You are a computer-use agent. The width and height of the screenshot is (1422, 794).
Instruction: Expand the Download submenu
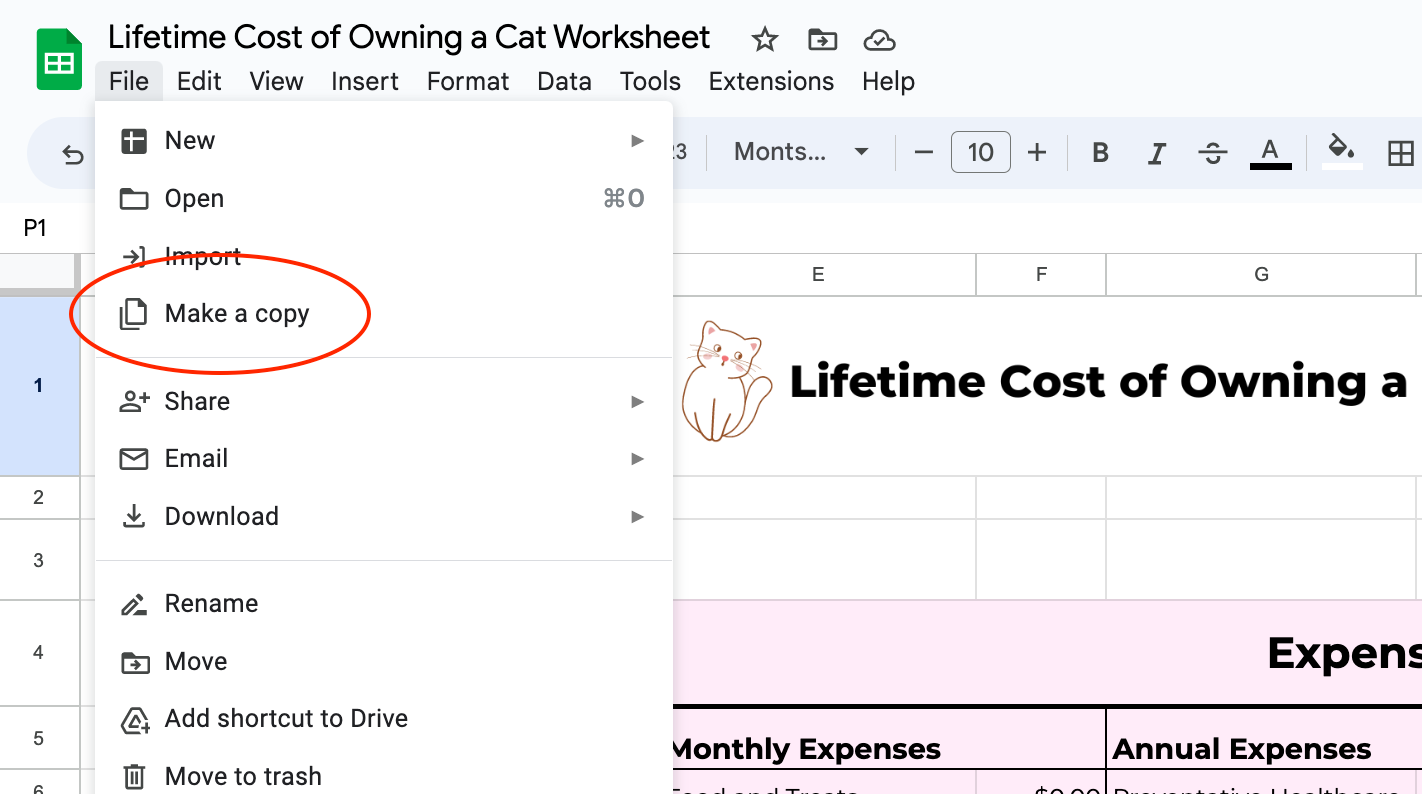pyautogui.click(x=221, y=516)
